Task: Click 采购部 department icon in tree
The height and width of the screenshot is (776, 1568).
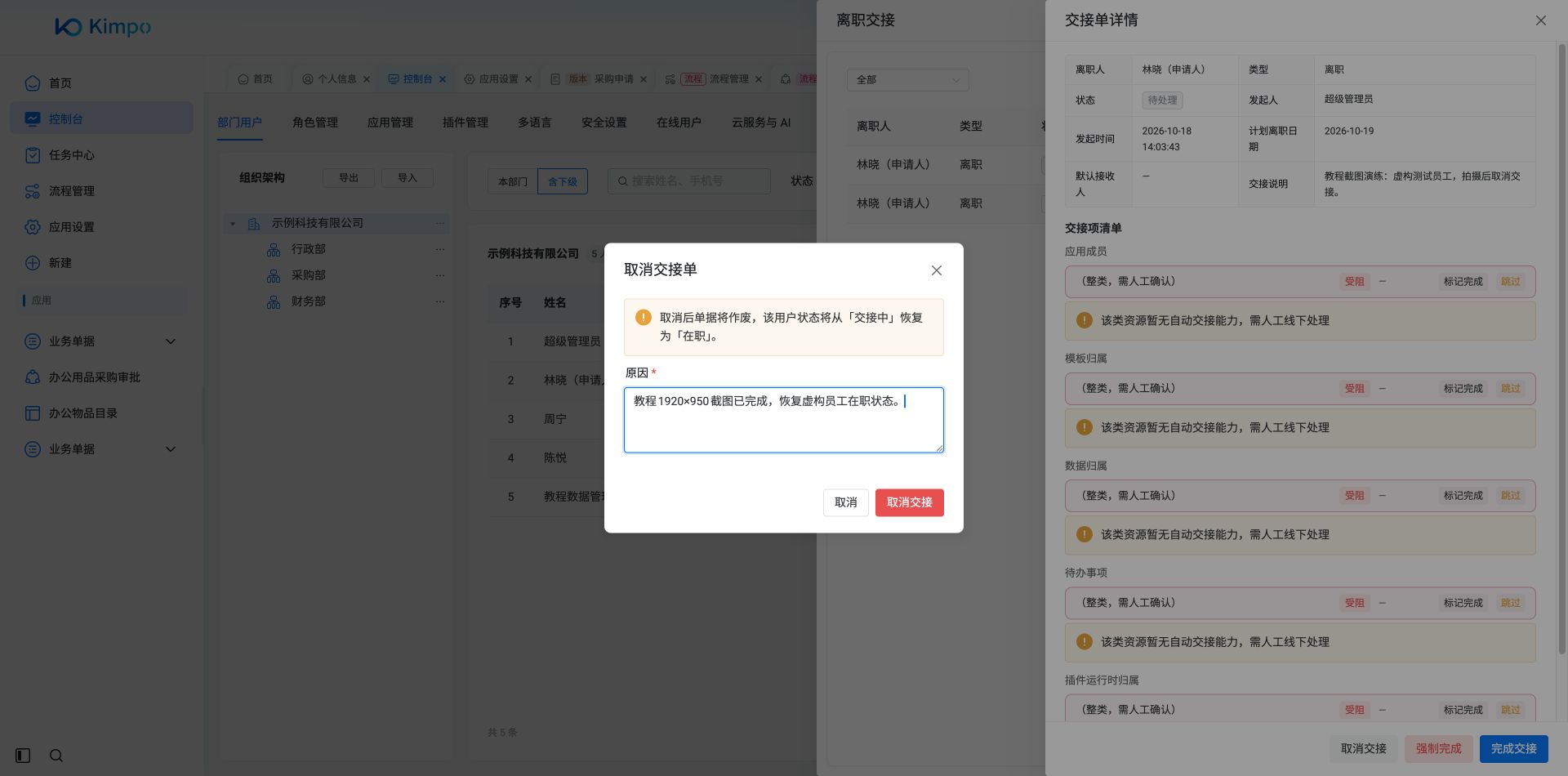Action: click(274, 275)
